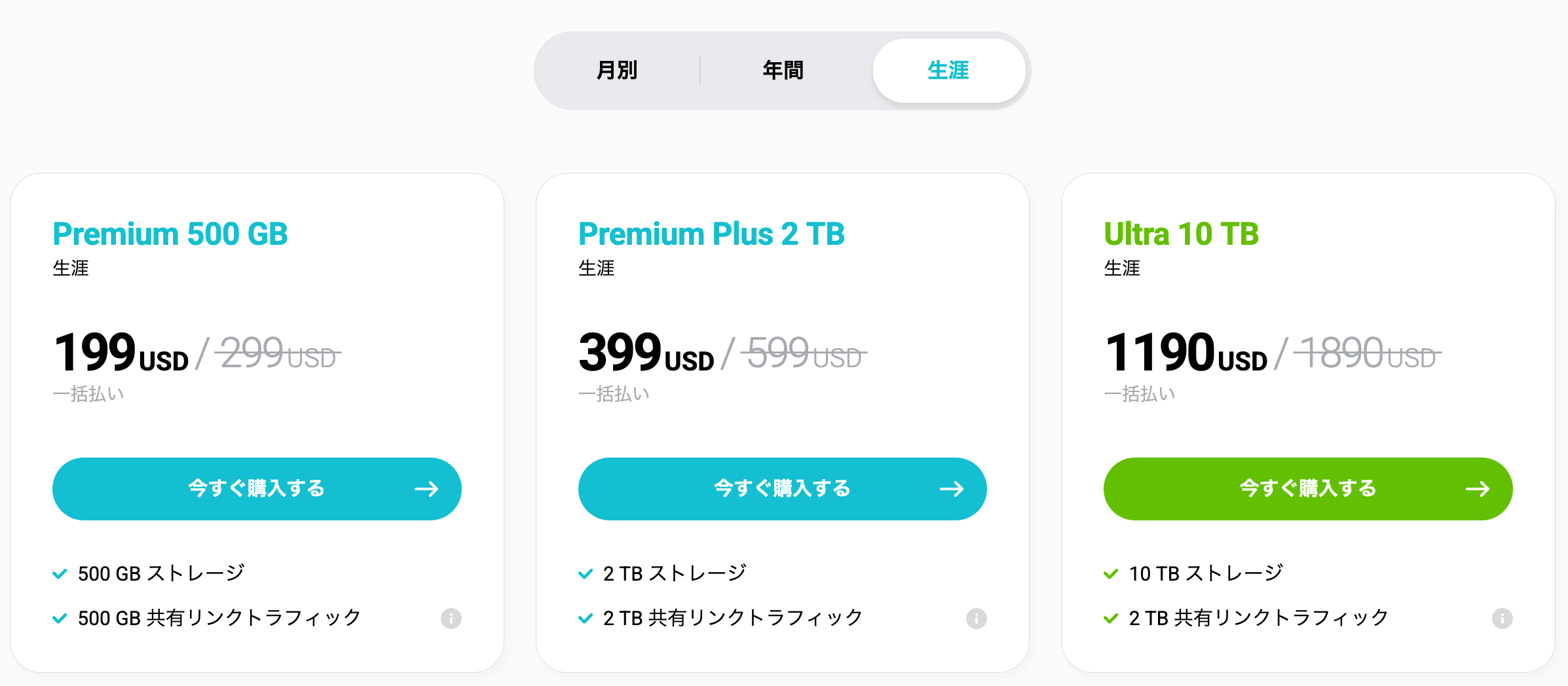
Task: Click the Ultra 10 TB plan title
Action: (x=1181, y=234)
